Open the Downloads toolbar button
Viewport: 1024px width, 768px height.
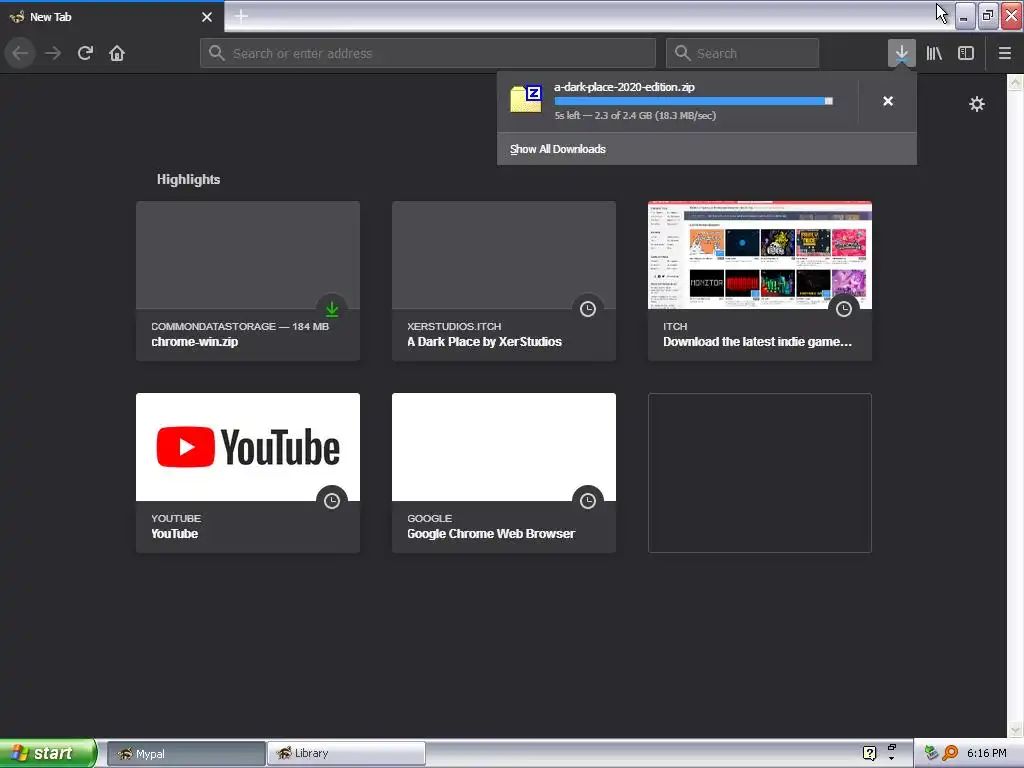[901, 53]
